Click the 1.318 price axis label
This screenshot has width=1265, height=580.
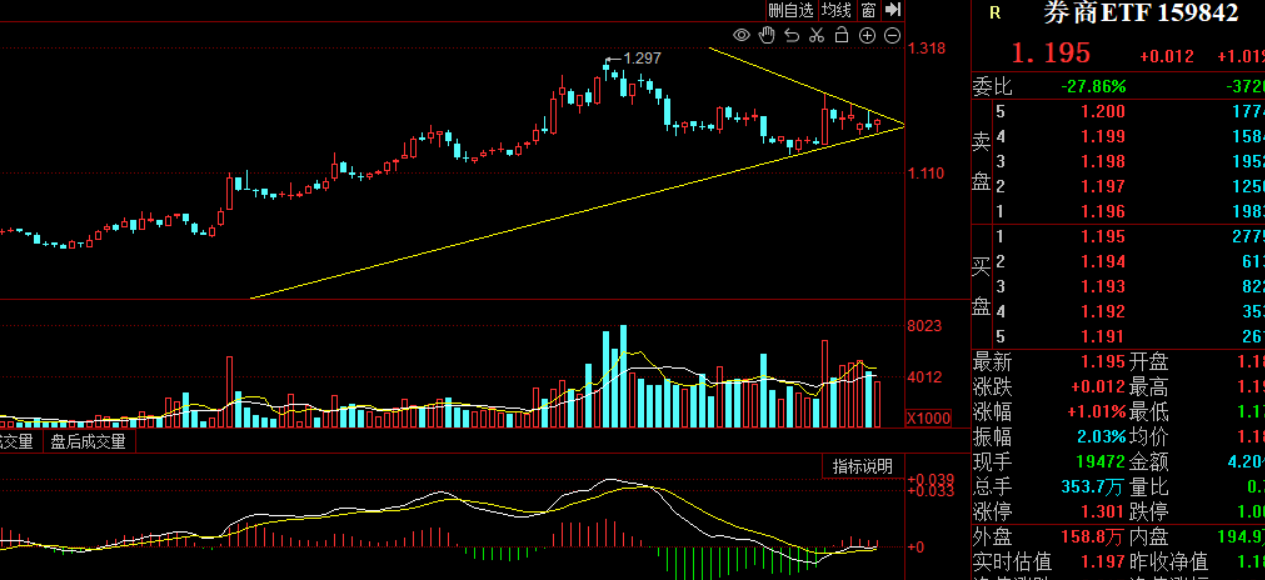point(927,48)
